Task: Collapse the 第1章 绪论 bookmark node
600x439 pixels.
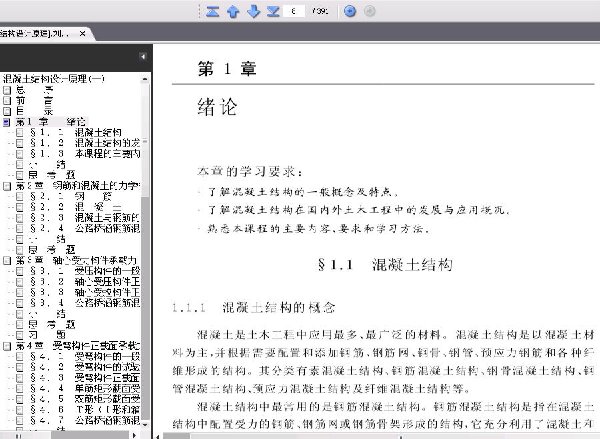Action: [7, 122]
